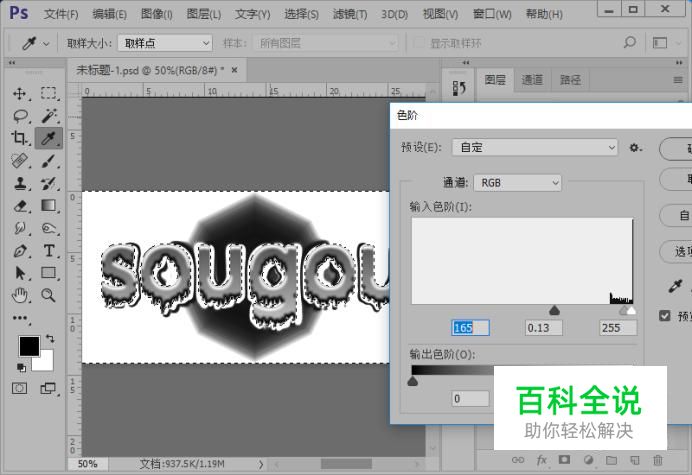Image resolution: width=692 pixels, height=475 pixels.
Task: Open the Edit menu
Action: click(109, 14)
